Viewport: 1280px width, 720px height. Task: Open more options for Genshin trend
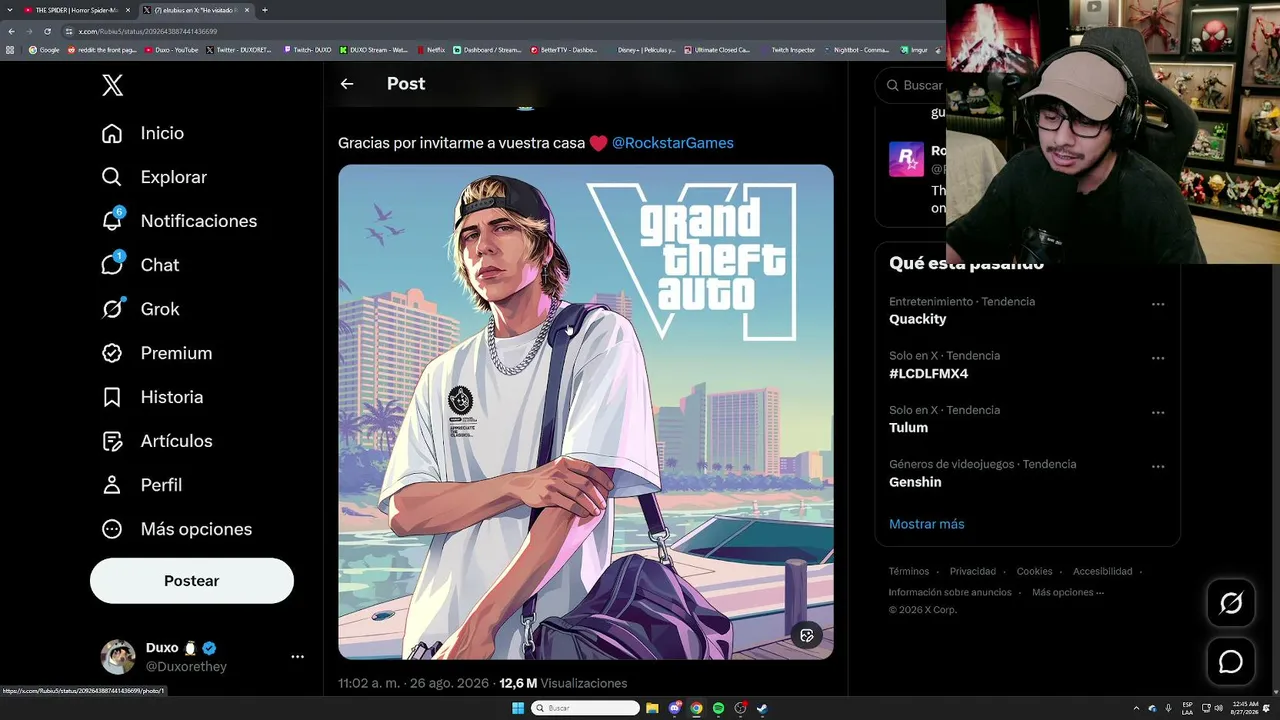coord(1158,466)
